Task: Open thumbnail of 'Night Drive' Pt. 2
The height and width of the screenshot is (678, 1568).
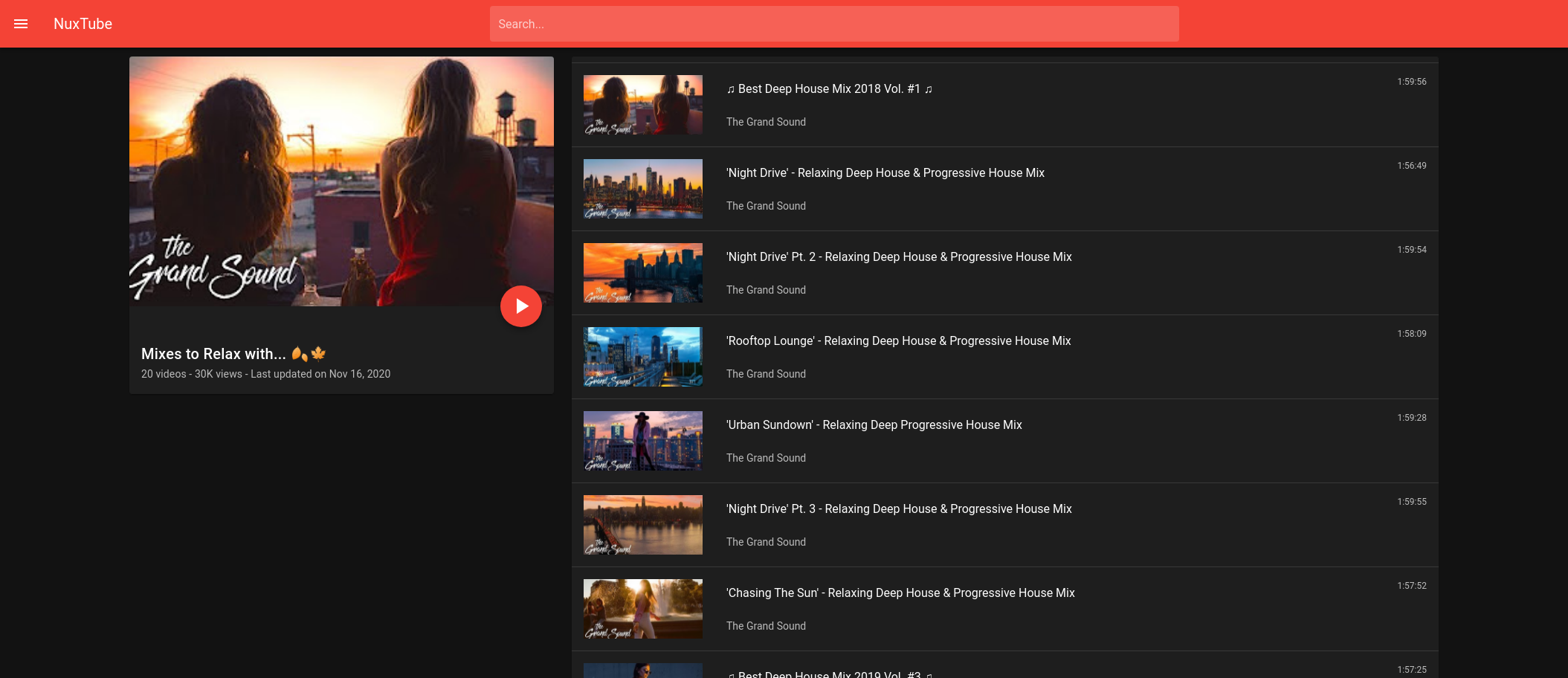Action: (643, 273)
